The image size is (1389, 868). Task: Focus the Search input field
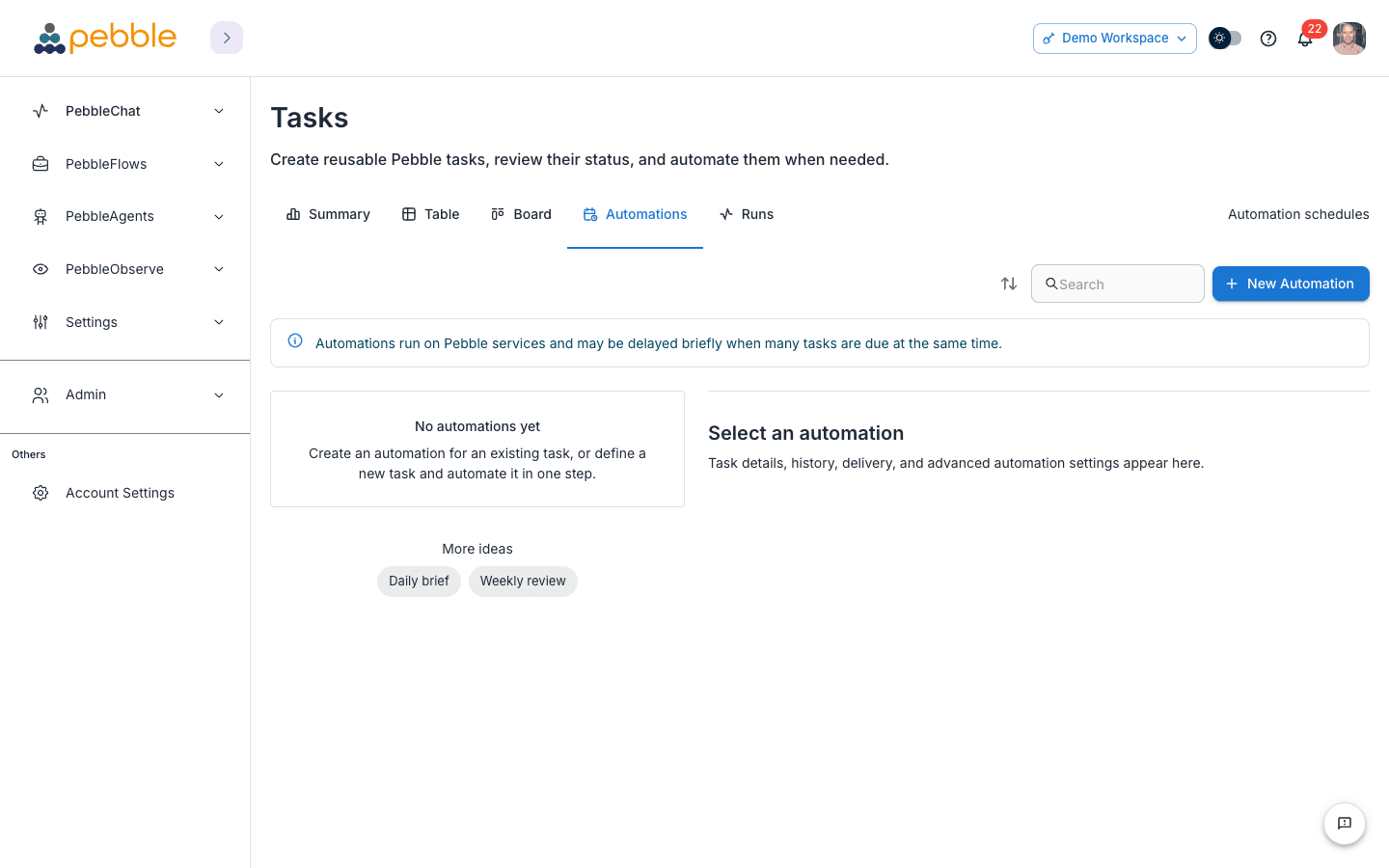1118,284
